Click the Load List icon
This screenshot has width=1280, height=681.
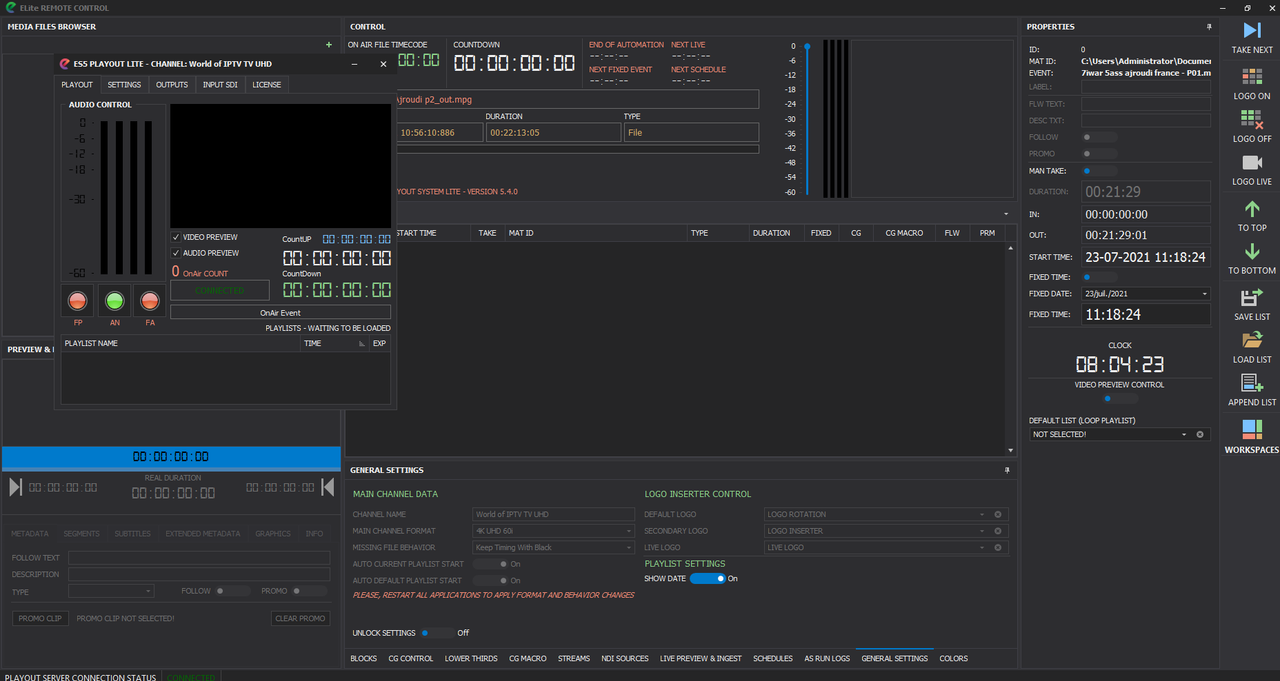point(1251,340)
